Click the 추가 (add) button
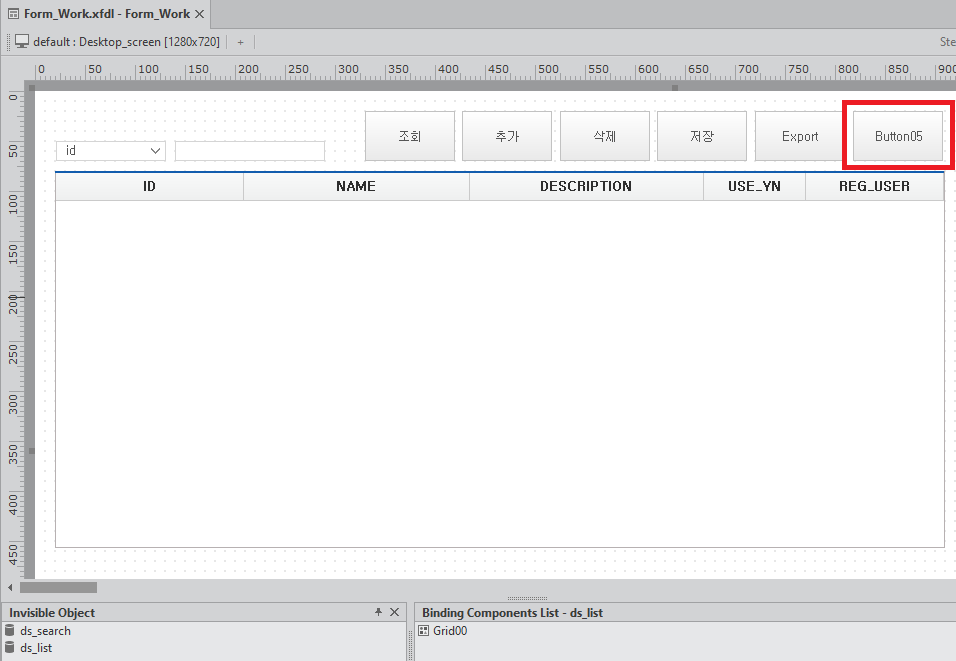Screen dimensions: 956x661 pyautogui.click(x=507, y=136)
